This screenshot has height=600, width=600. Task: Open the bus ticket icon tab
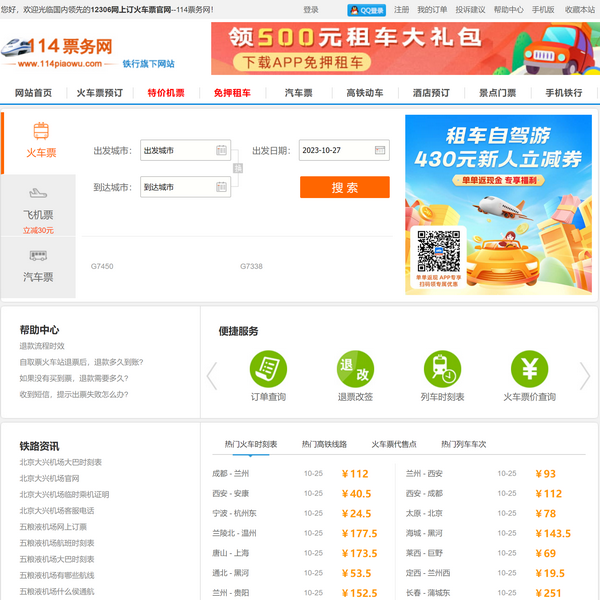(38, 256)
